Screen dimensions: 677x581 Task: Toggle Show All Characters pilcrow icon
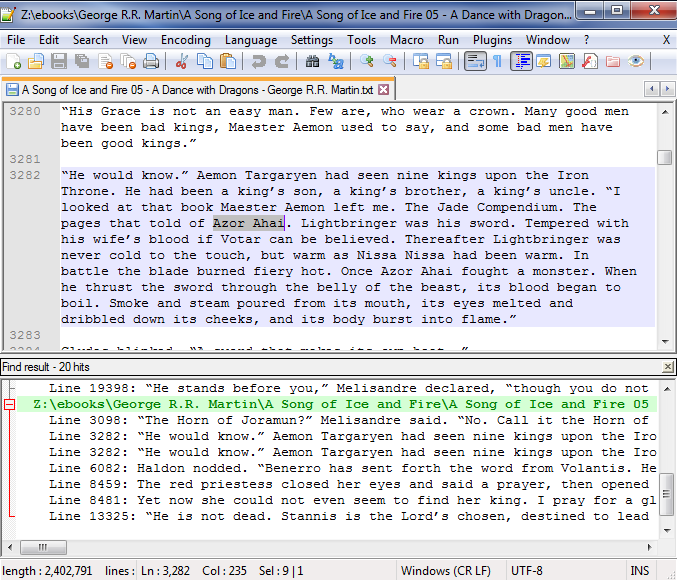pos(497,61)
